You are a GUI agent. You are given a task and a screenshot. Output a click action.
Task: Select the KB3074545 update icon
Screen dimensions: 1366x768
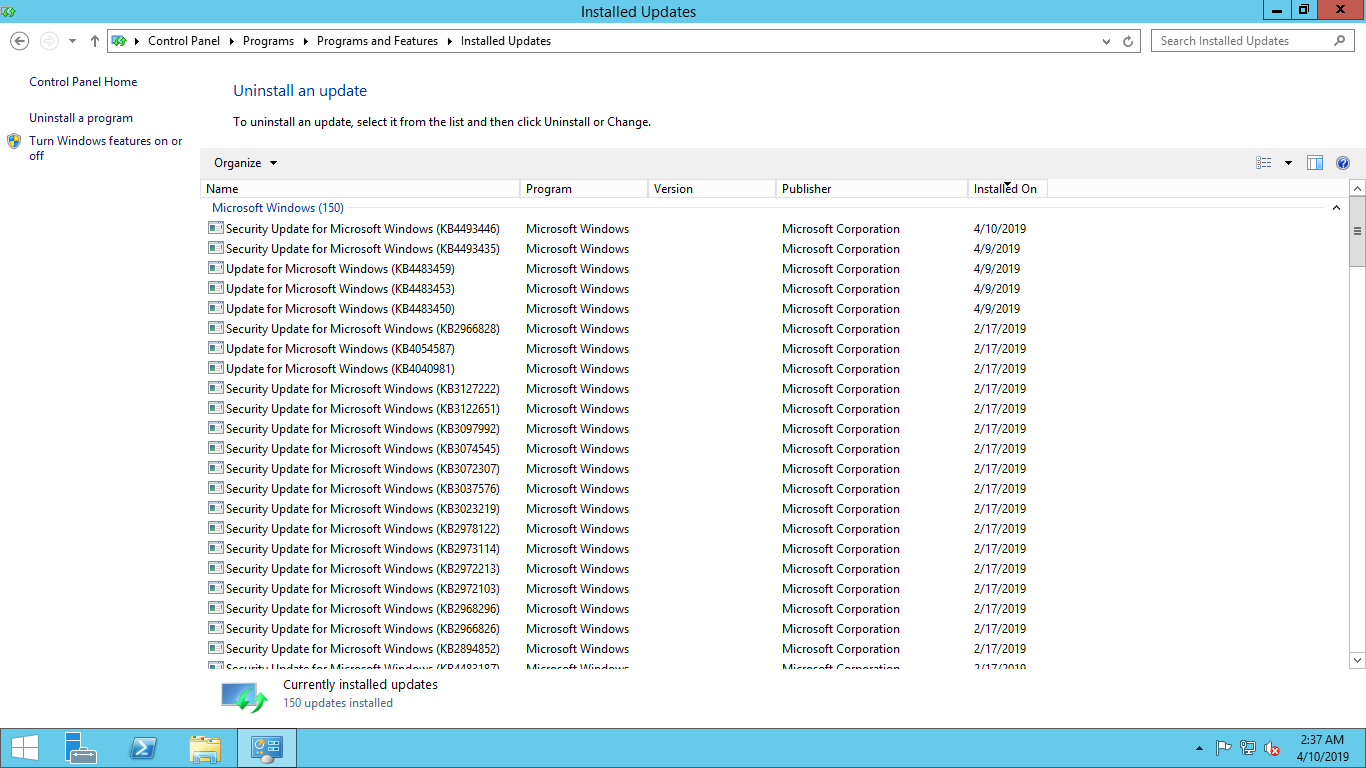click(x=215, y=448)
